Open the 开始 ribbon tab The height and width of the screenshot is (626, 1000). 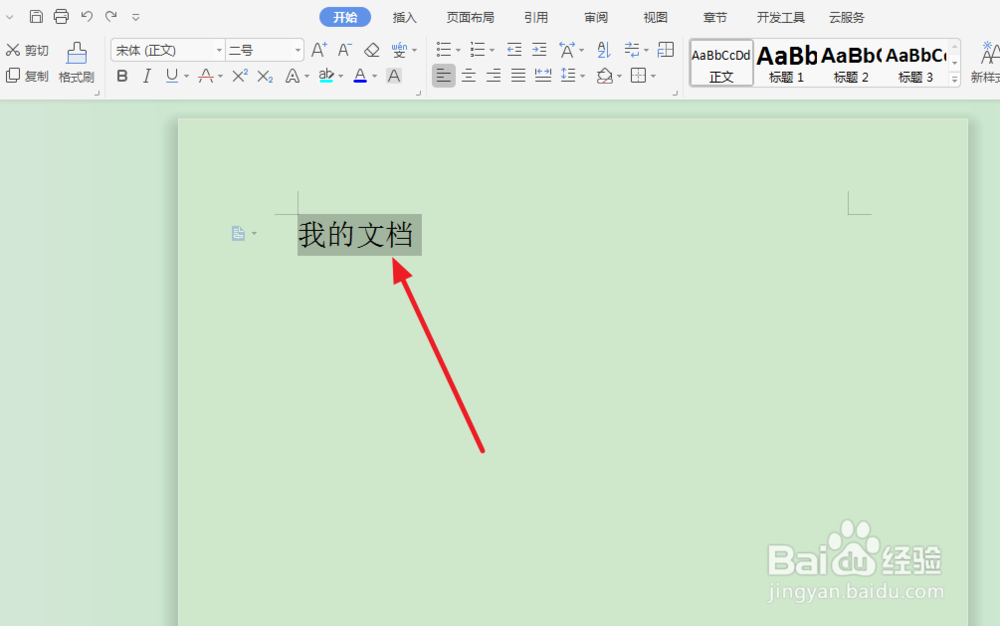(x=345, y=17)
